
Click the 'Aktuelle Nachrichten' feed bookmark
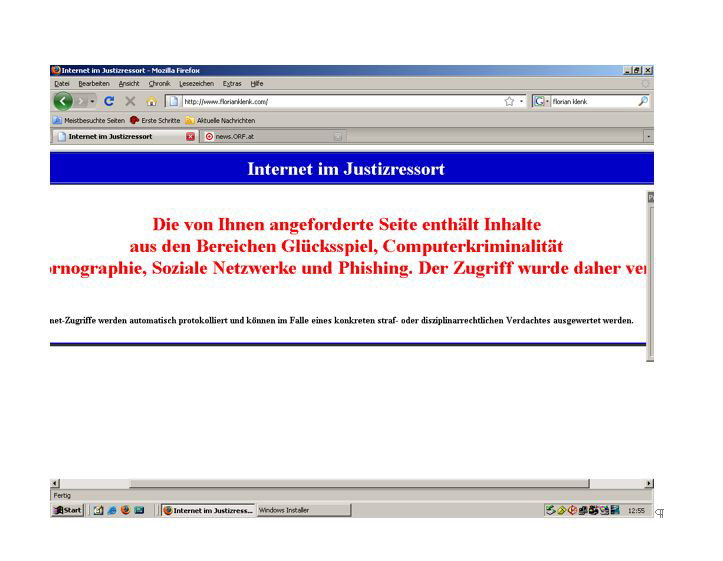220,120
